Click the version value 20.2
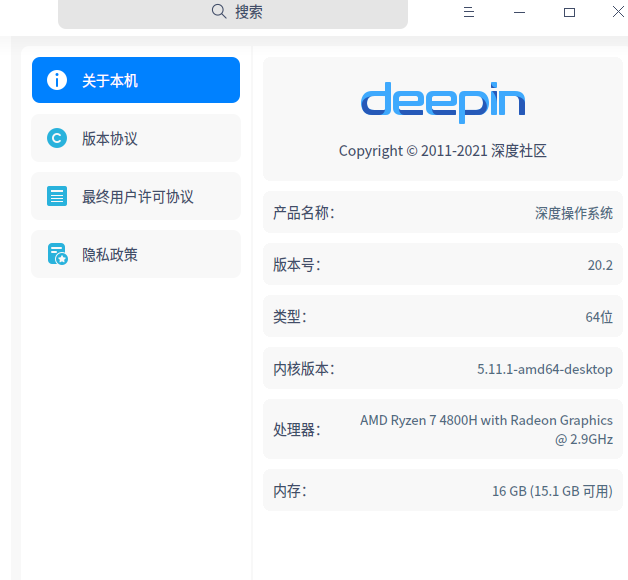 tap(600, 265)
